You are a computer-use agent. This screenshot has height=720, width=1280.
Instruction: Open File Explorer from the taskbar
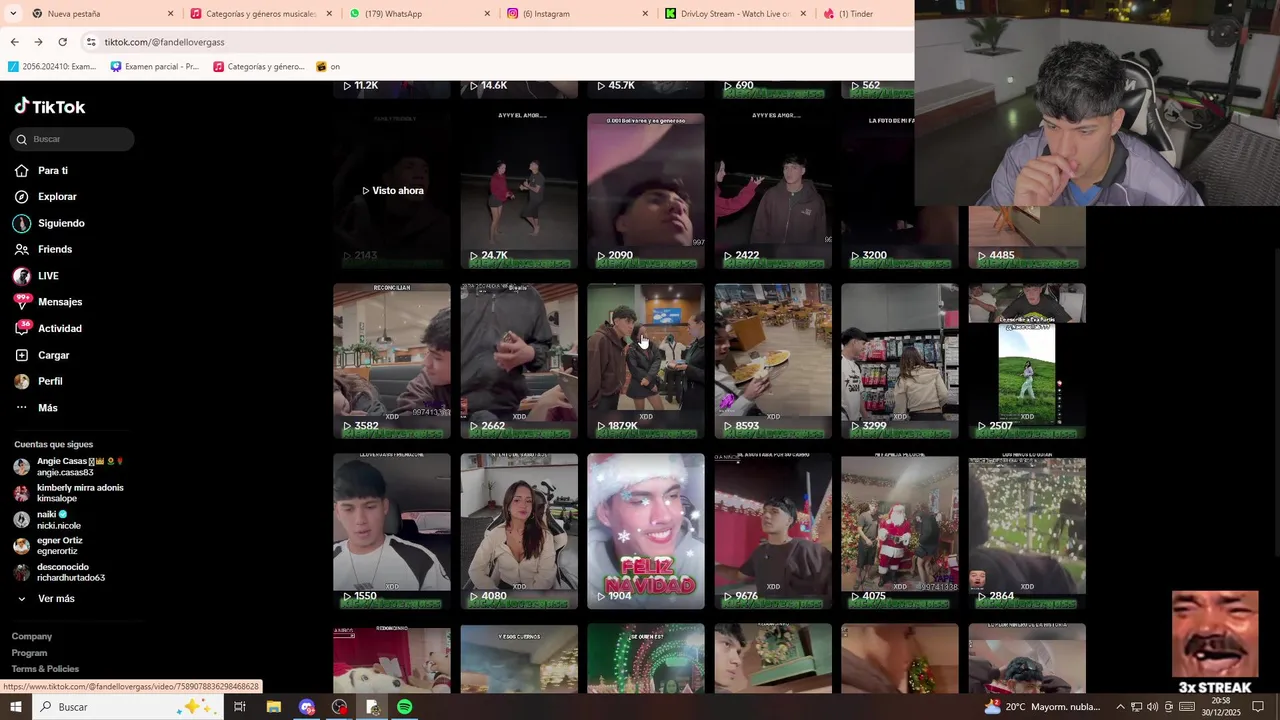coord(273,707)
